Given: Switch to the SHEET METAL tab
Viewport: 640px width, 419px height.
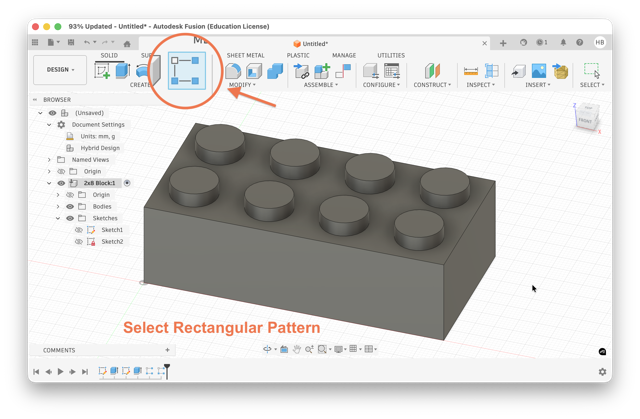Looking at the screenshot, I should tap(245, 55).
